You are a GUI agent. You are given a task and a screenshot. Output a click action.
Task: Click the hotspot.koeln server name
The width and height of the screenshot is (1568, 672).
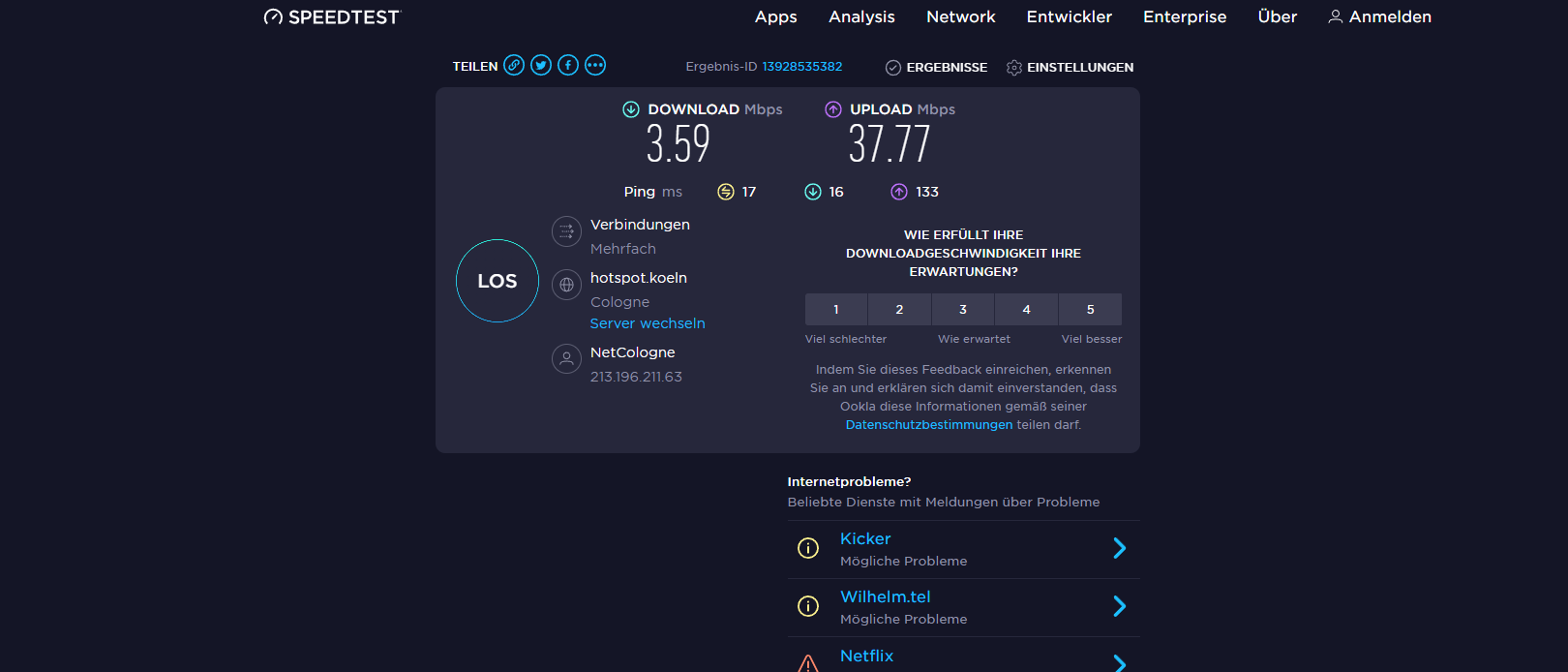[x=639, y=278]
